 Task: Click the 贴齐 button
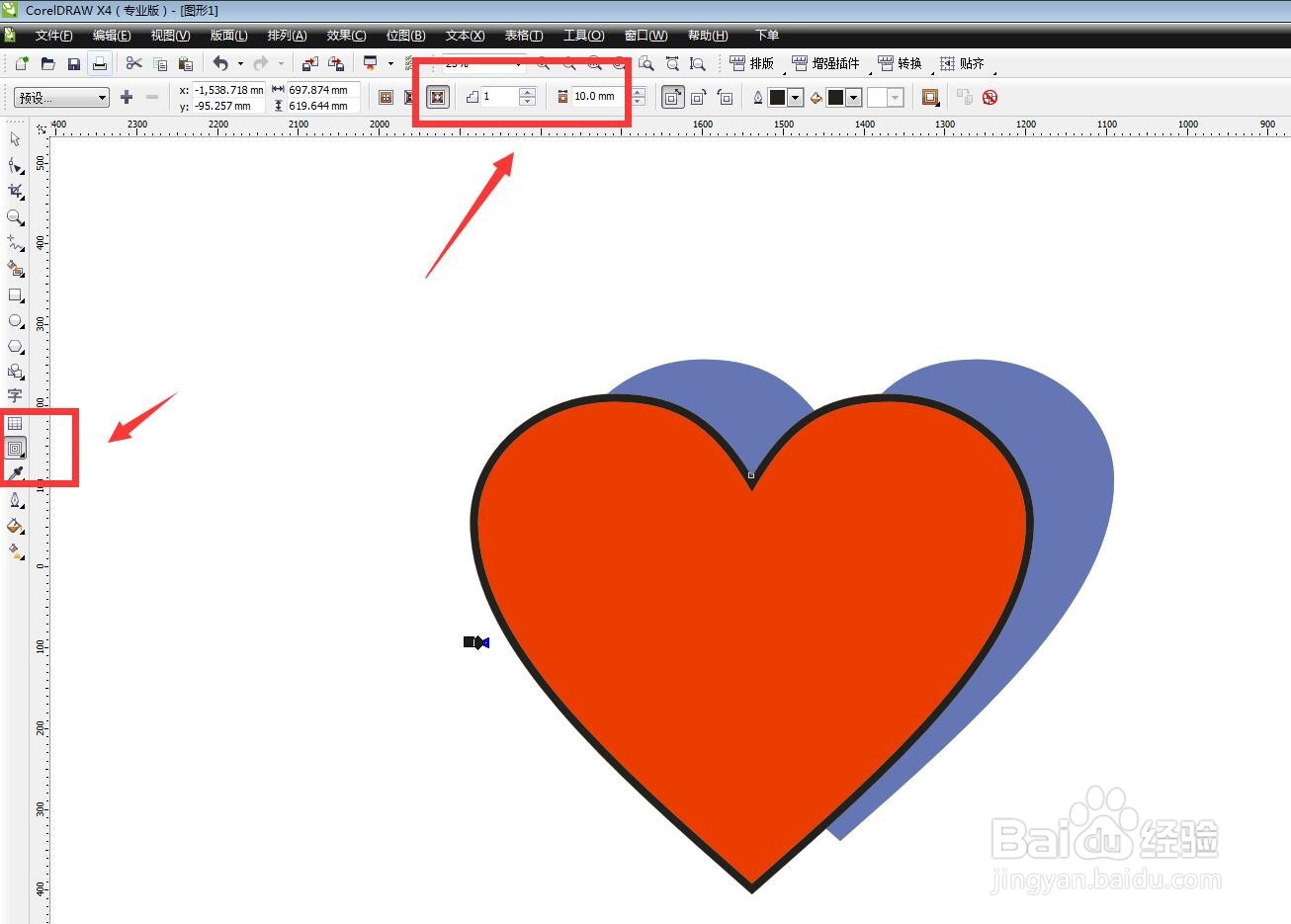(x=962, y=63)
